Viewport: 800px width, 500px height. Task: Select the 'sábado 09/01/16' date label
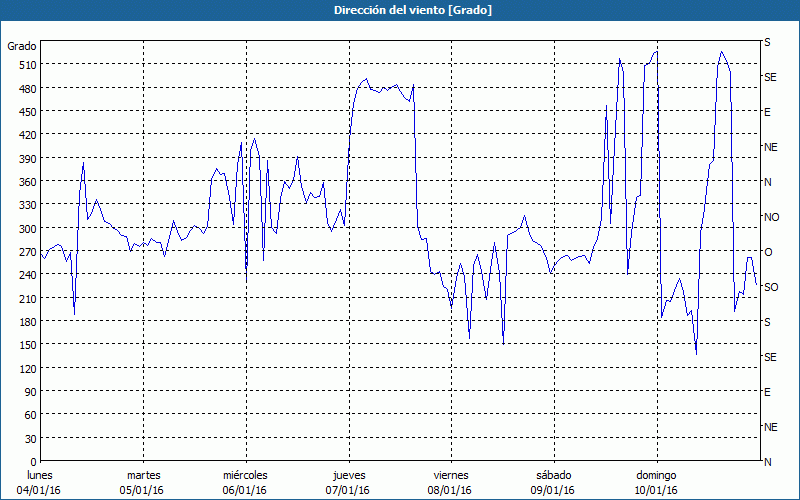point(553,482)
